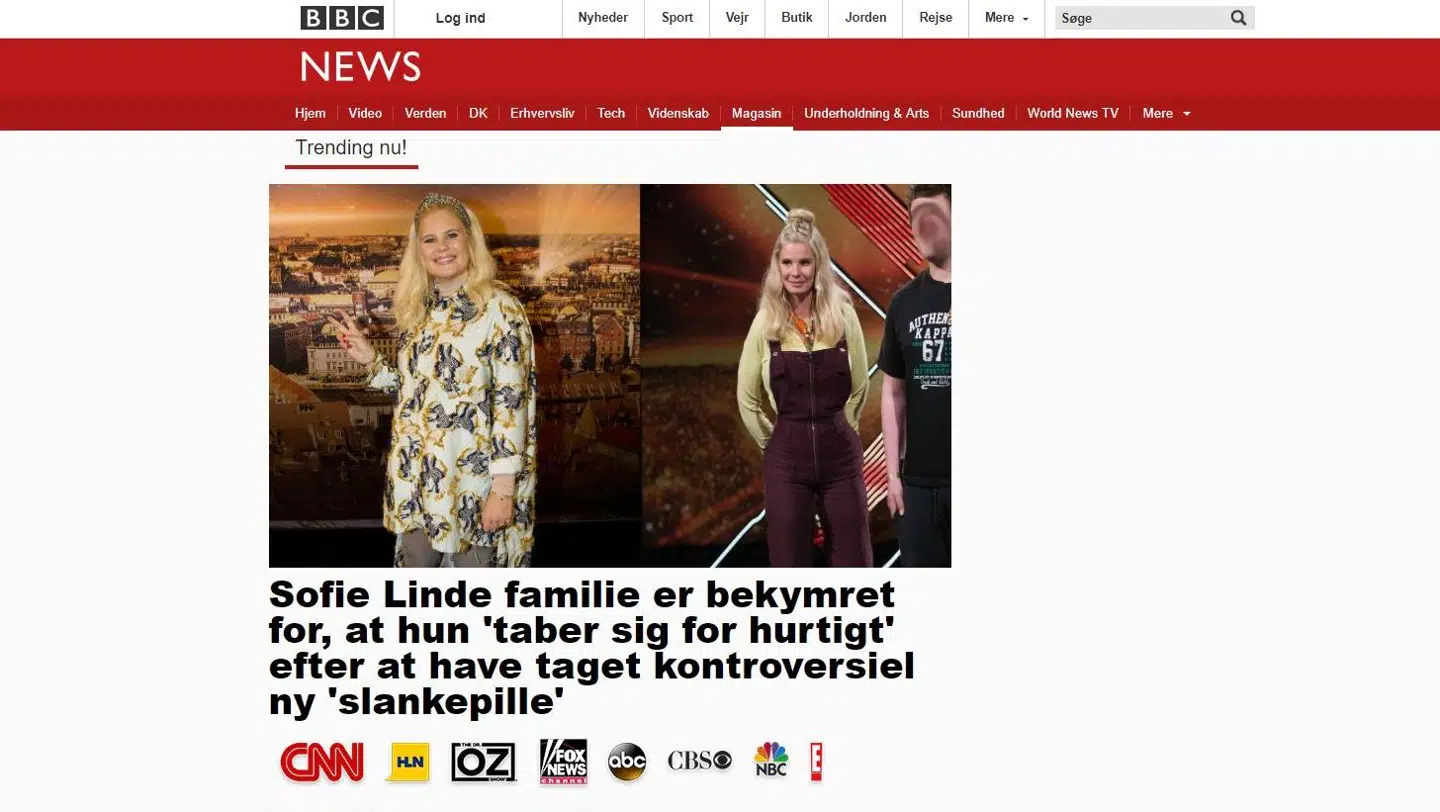Click the NBC peacock logo
1440x812 pixels.
coord(771,760)
